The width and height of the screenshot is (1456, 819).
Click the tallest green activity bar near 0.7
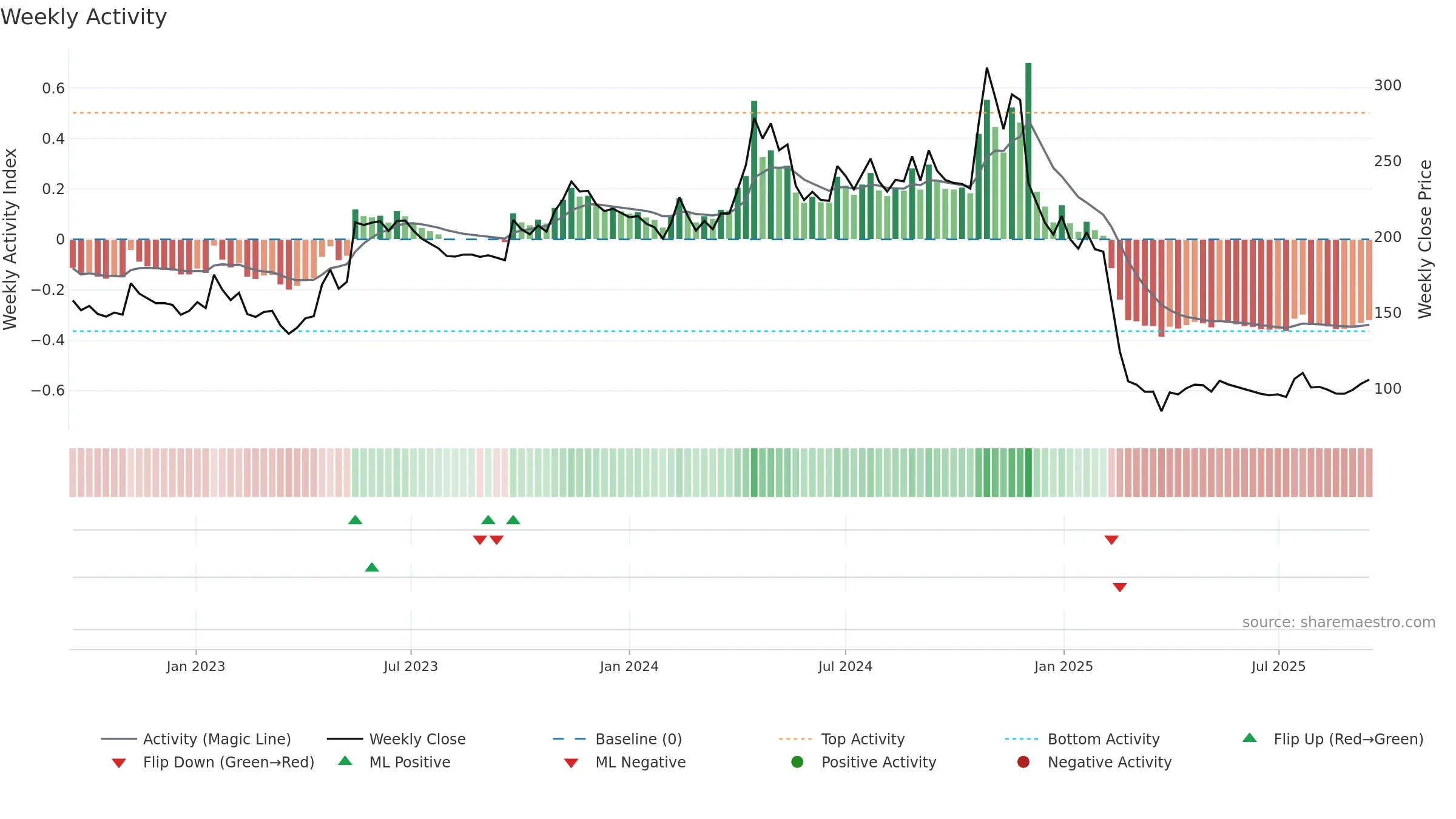click(1028, 150)
